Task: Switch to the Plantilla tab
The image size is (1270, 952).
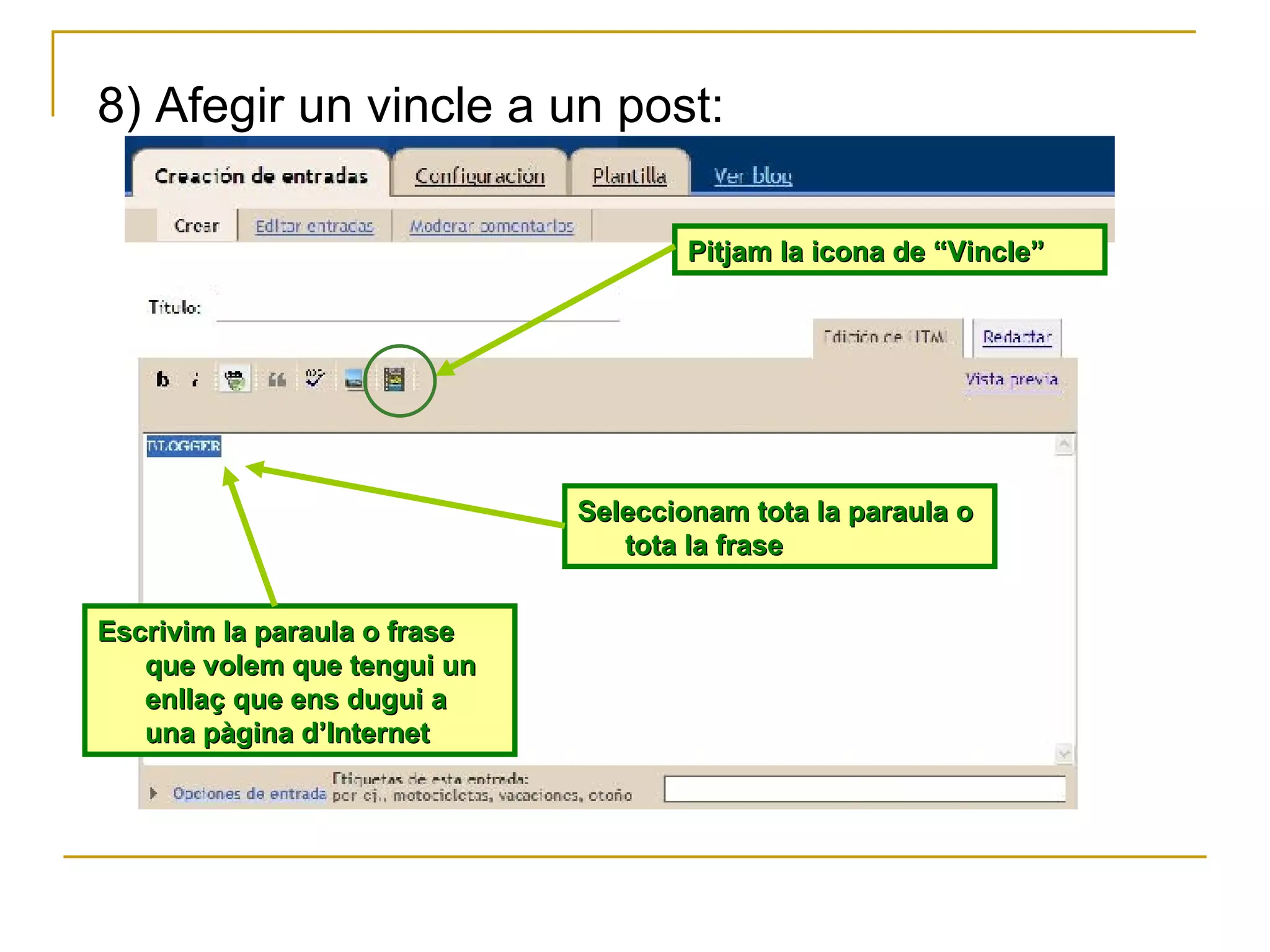Action: 629,175
